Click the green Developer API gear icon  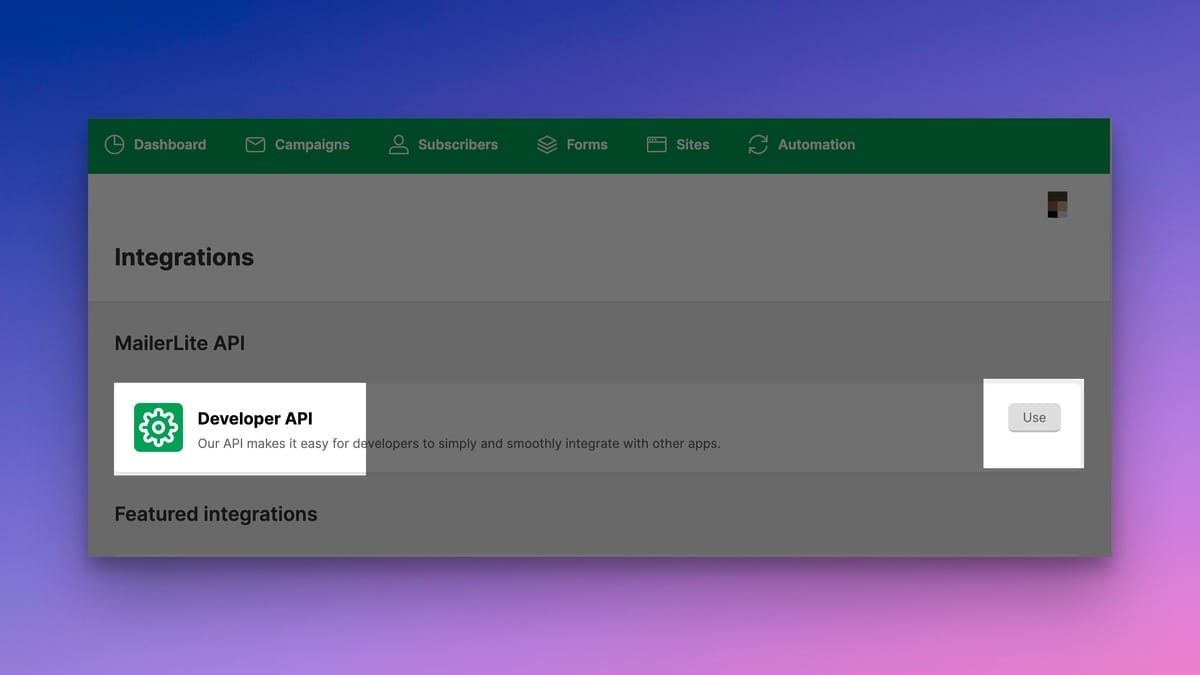158,428
